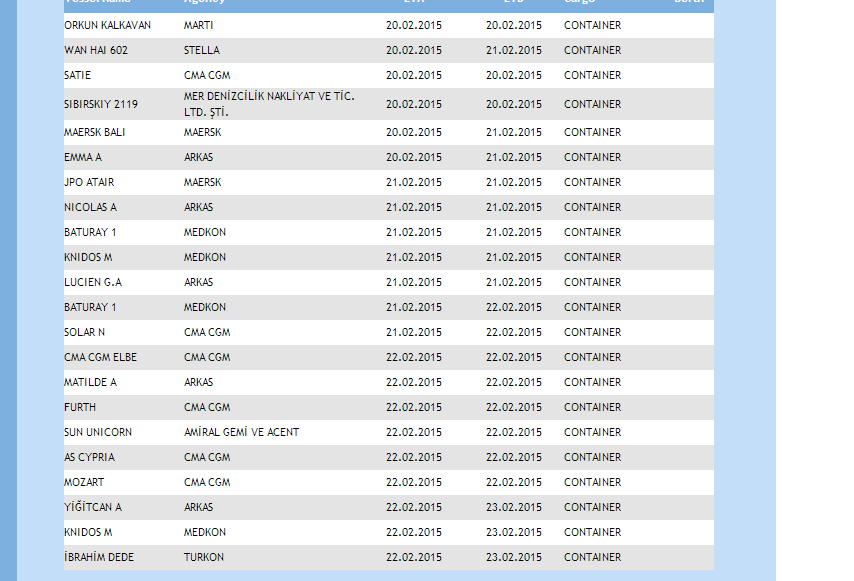The height and width of the screenshot is (581, 854).
Task: Select ETA 20.02.2015 of WAN HAI 602
Action: pyautogui.click(x=414, y=51)
